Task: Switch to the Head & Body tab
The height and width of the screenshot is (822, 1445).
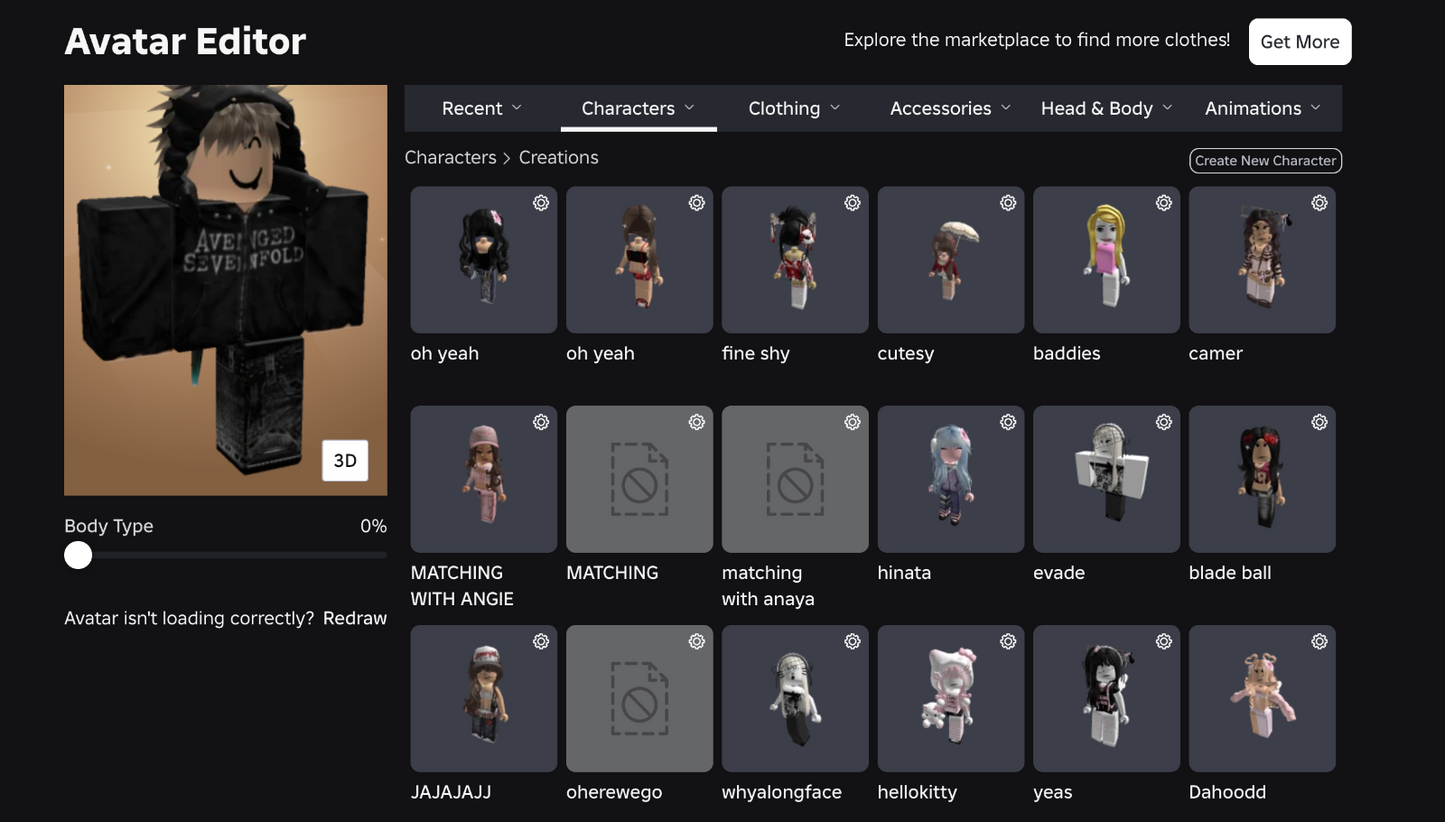Action: 1105,107
